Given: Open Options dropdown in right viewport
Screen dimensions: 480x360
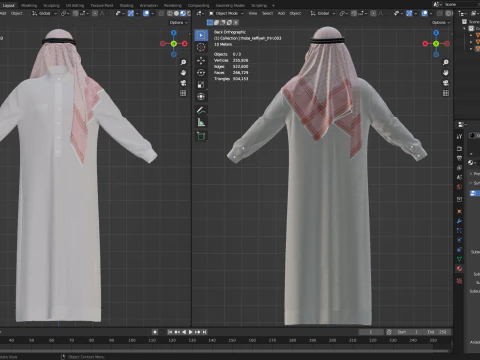Looking at the screenshot, I should click(441, 23).
